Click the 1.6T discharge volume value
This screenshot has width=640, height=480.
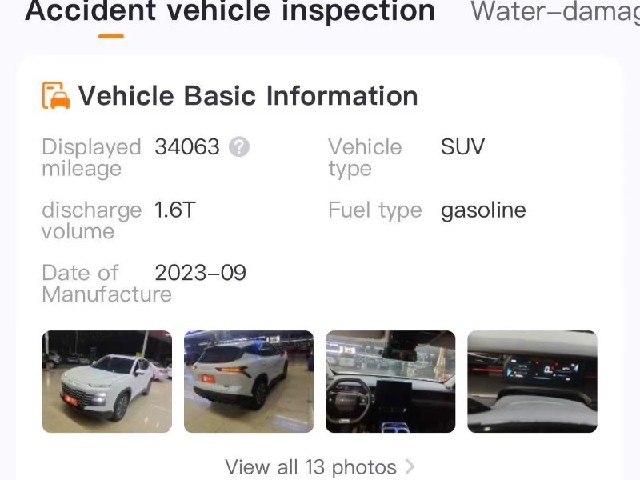tap(175, 210)
